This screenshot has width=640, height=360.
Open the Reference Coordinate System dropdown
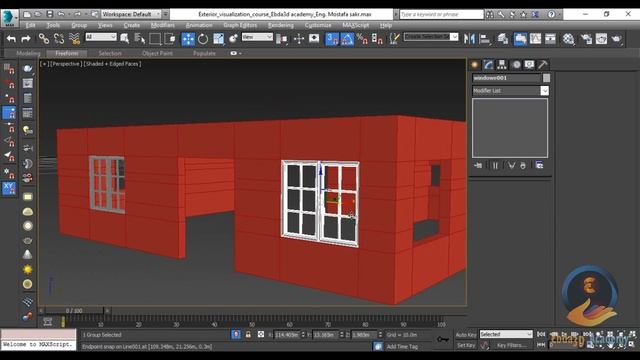(257, 37)
